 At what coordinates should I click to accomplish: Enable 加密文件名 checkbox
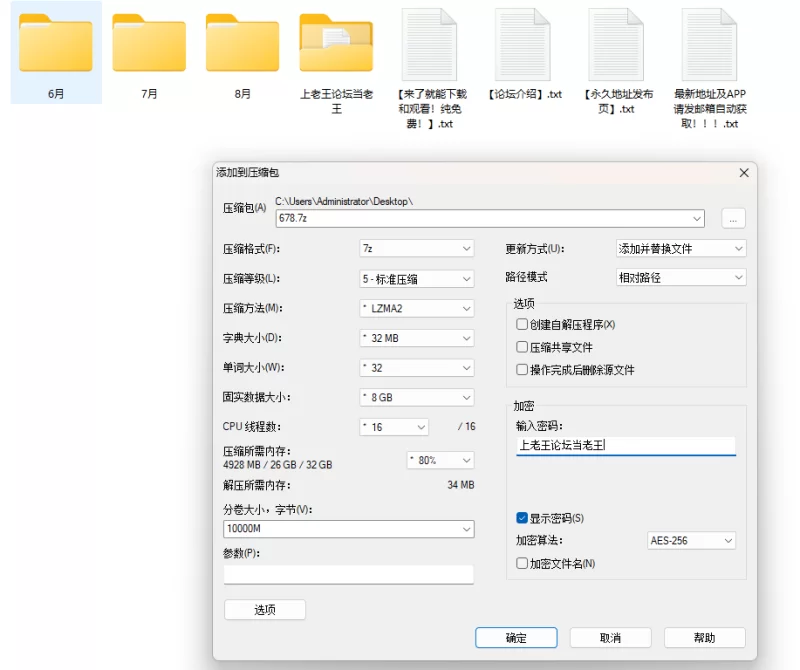click(521, 563)
